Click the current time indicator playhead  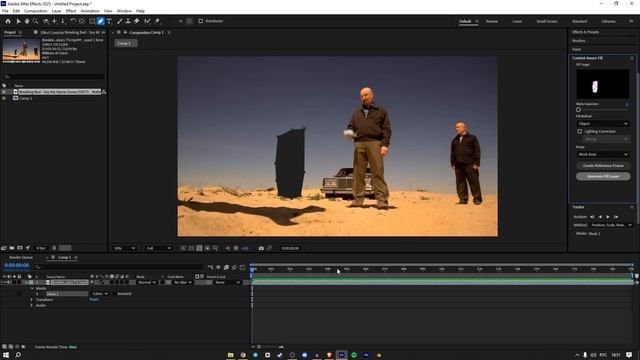[253, 269]
